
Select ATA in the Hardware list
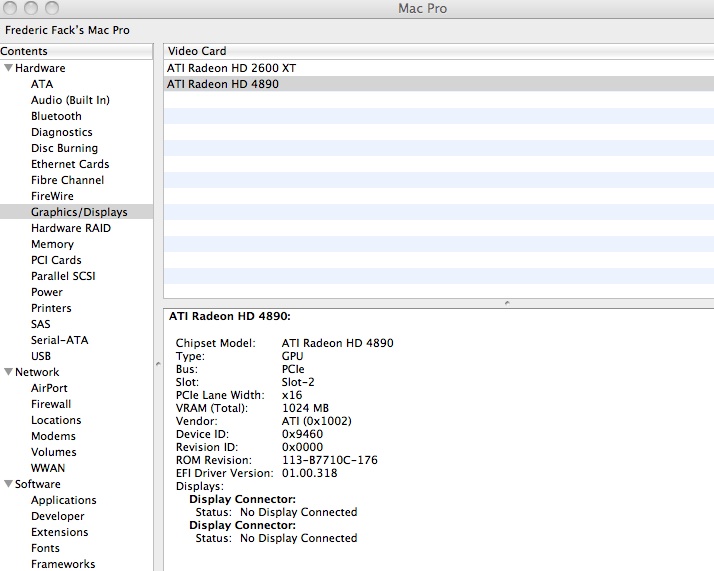(x=42, y=84)
